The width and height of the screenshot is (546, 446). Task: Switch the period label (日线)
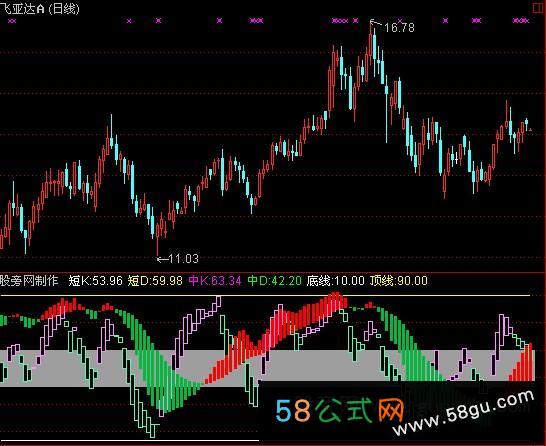tap(64, 8)
